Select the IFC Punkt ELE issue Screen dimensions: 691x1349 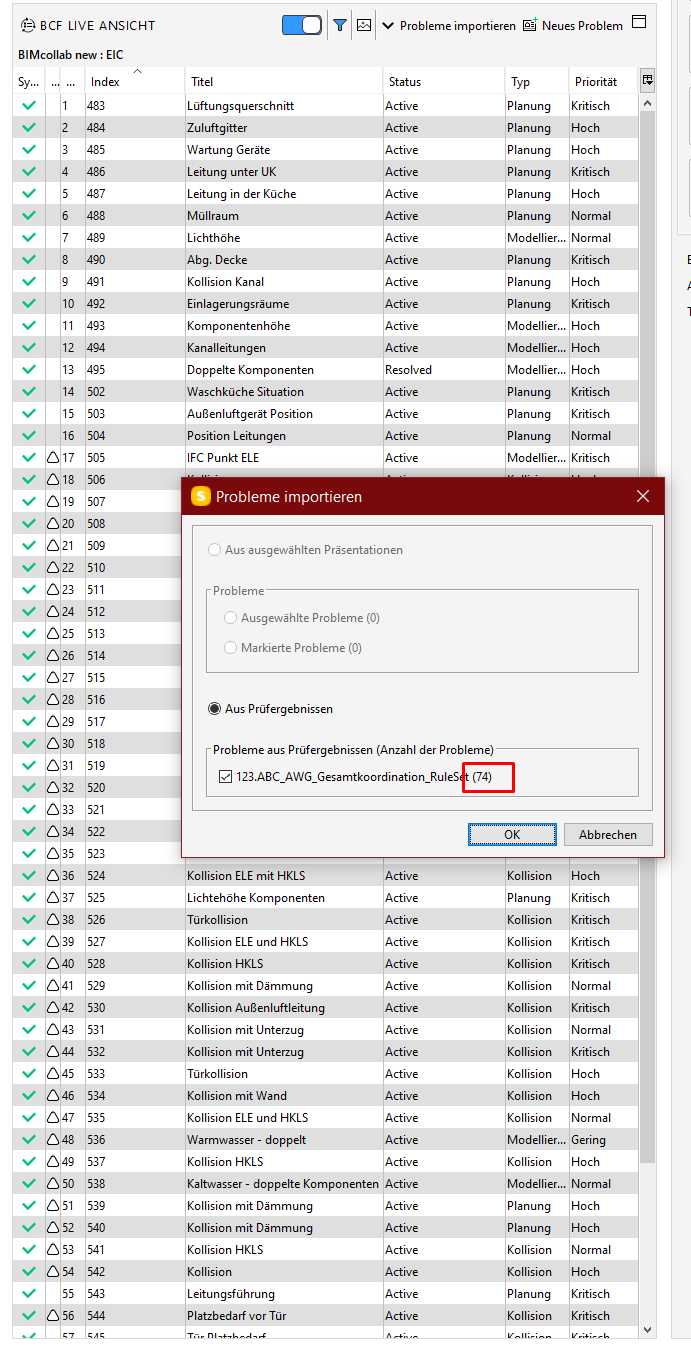223,458
